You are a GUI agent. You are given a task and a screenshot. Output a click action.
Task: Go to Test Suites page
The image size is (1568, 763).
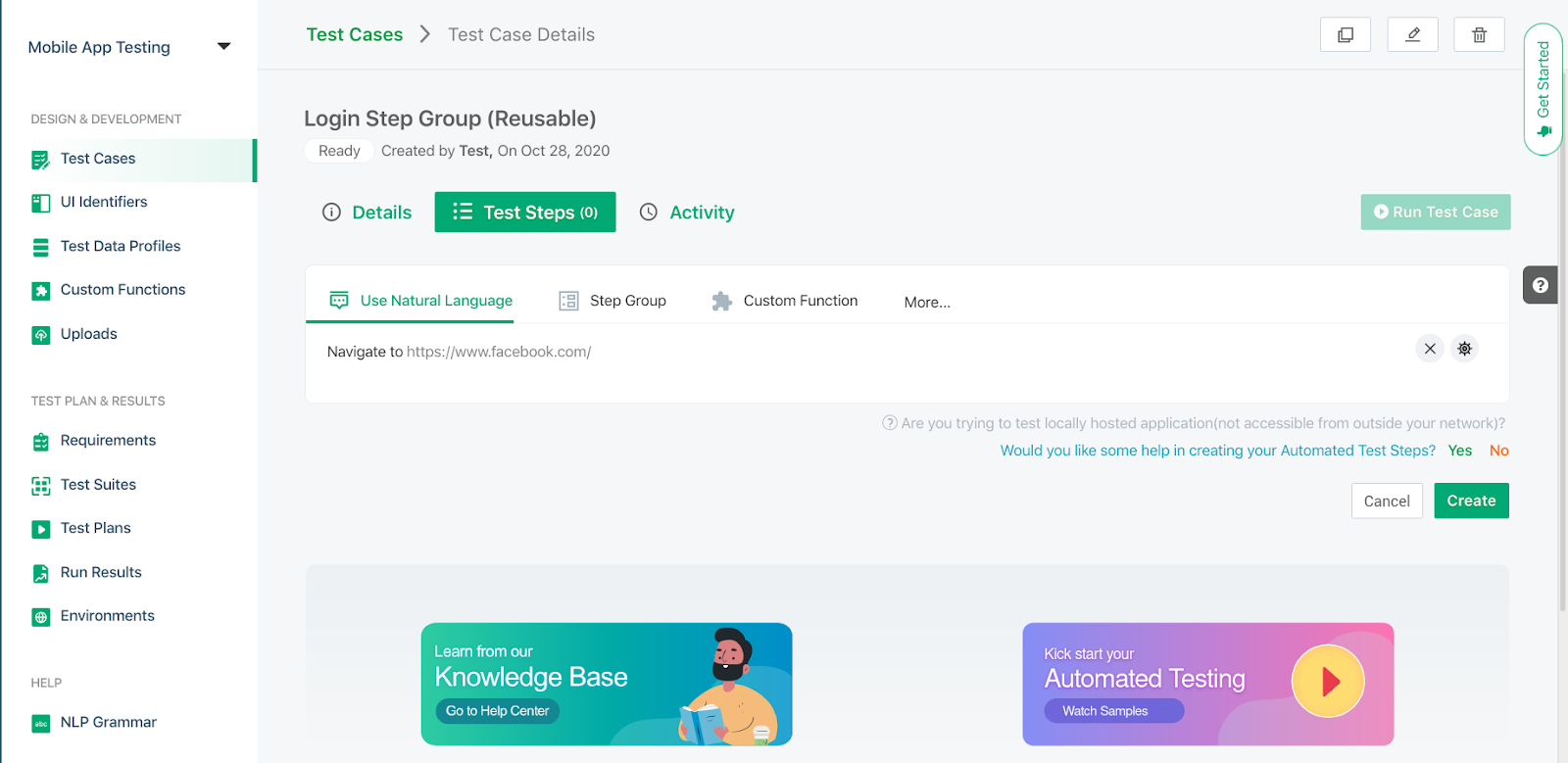tap(98, 485)
